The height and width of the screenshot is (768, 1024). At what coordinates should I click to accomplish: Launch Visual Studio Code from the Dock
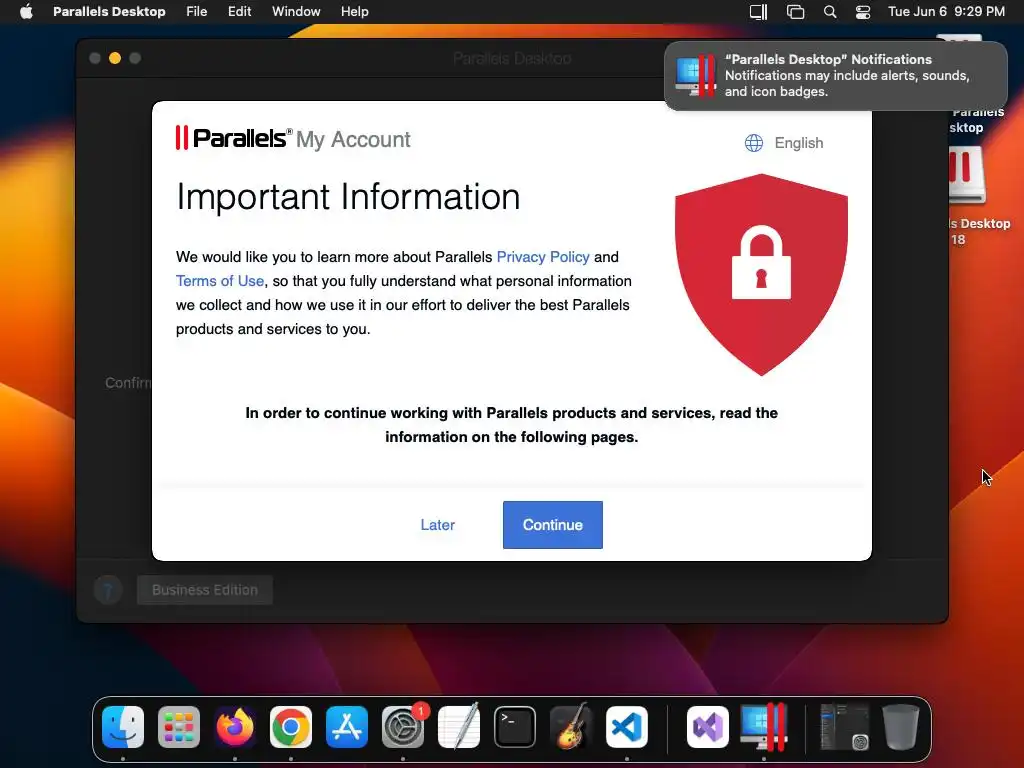coord(627,727)
